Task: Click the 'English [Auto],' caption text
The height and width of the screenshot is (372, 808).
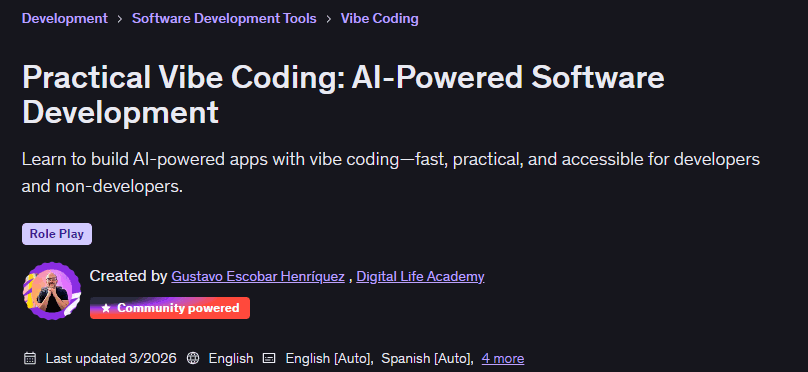Action: [x=329, y=358]
